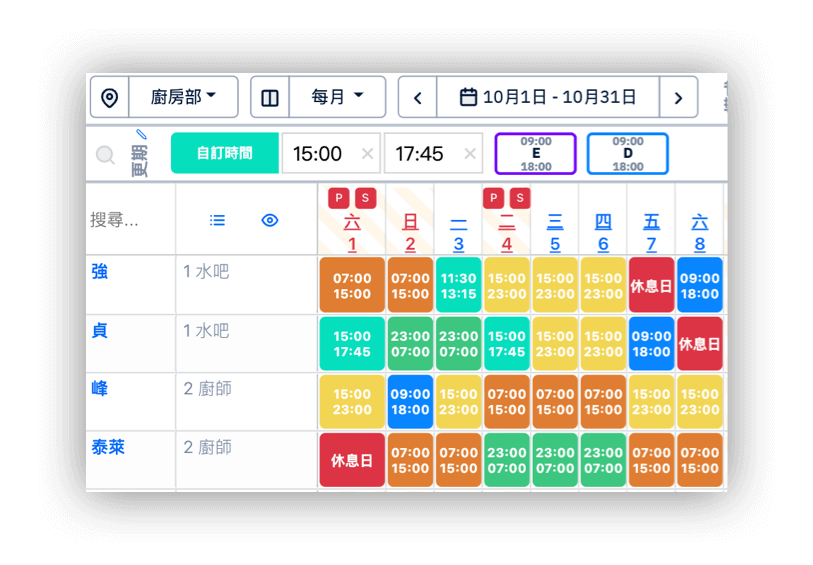Screen dimensions: 813x565
Task: Click the 自訂時間 button
Action: click(225, 153)
